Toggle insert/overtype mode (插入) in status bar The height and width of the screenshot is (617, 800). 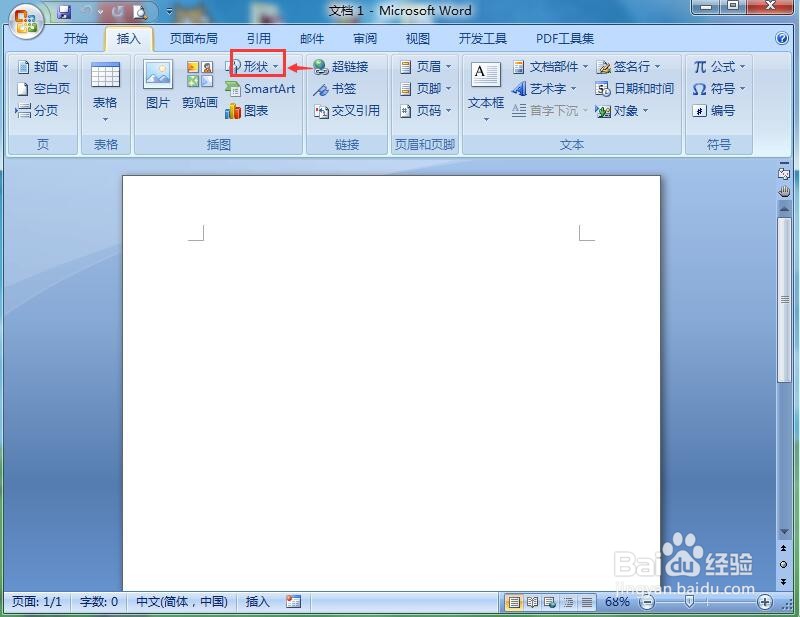(258, 602)
